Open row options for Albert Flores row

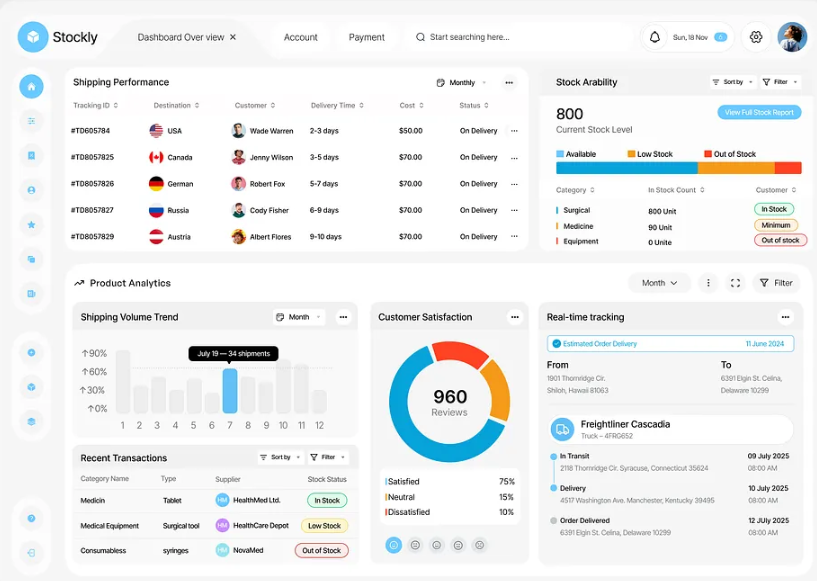[514, 237]
